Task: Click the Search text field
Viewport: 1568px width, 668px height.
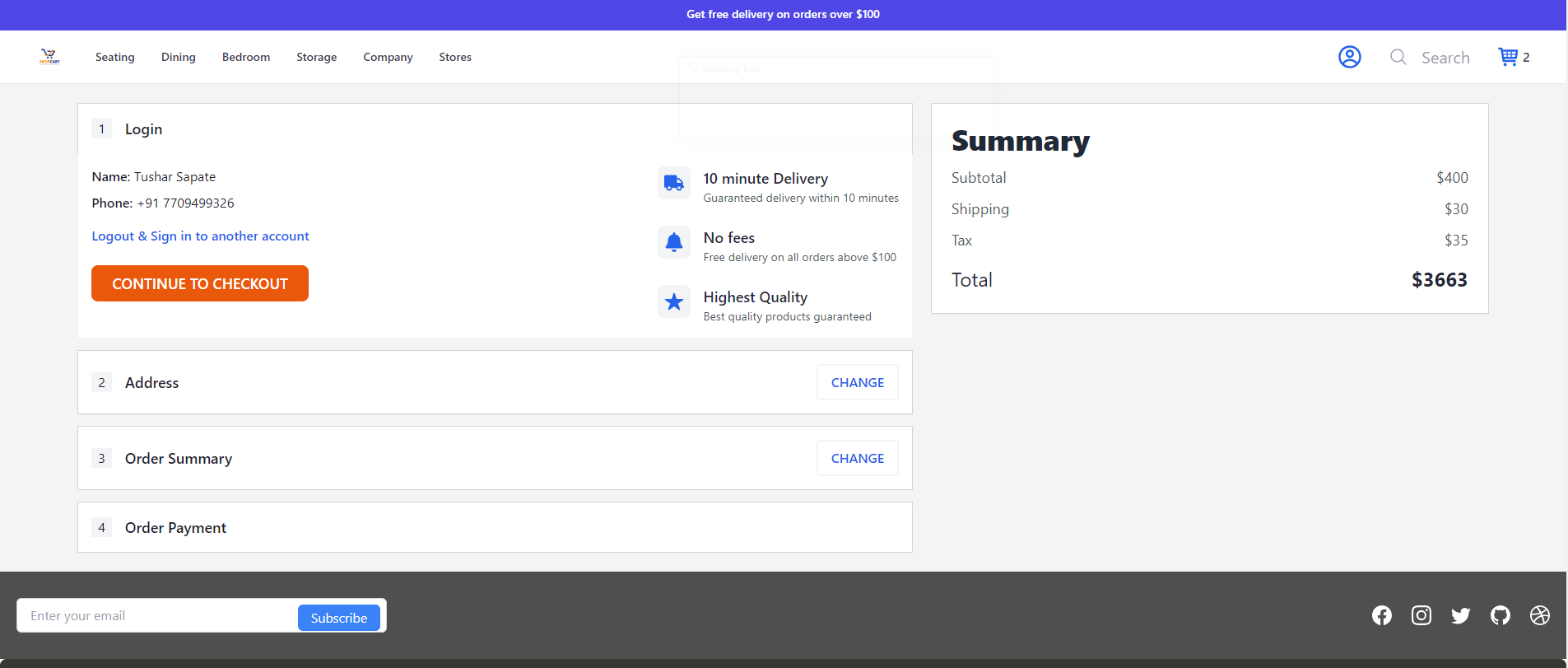Action: pyautogui.click(x=1445, y=58)
